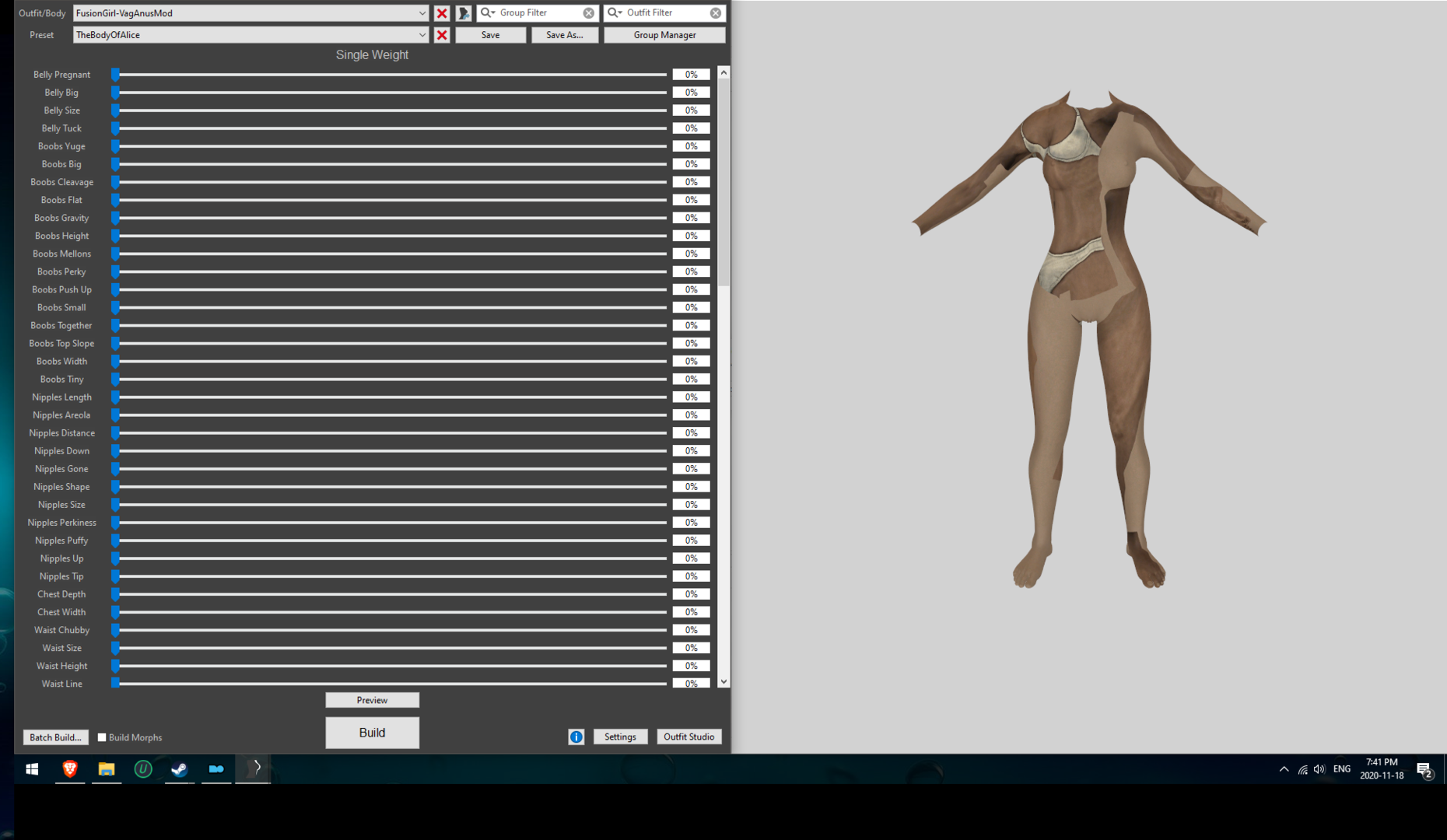Click the slider list scrollbar down arrow
1447x840 pixels.
723,682
